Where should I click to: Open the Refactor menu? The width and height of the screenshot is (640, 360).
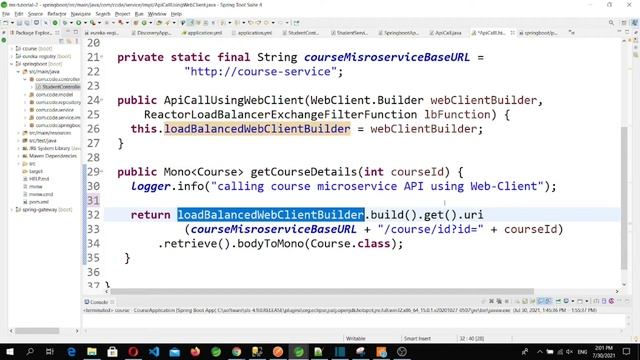coord(57,14)
